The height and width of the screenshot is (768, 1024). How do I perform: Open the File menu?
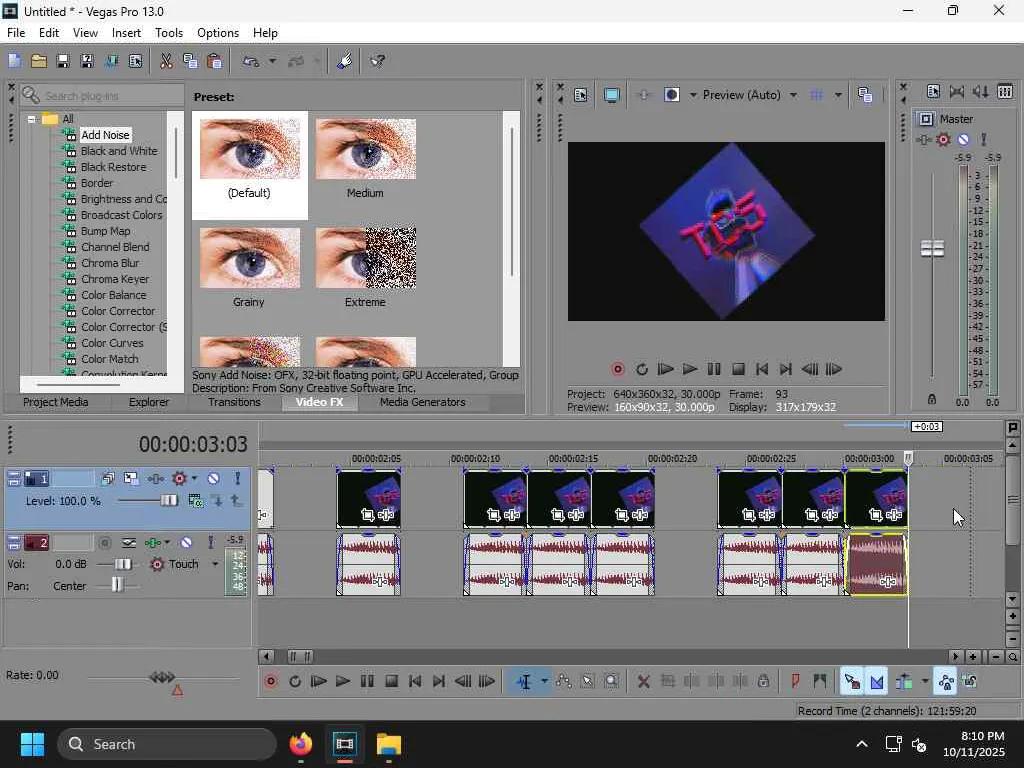click(x=16, y=33)
